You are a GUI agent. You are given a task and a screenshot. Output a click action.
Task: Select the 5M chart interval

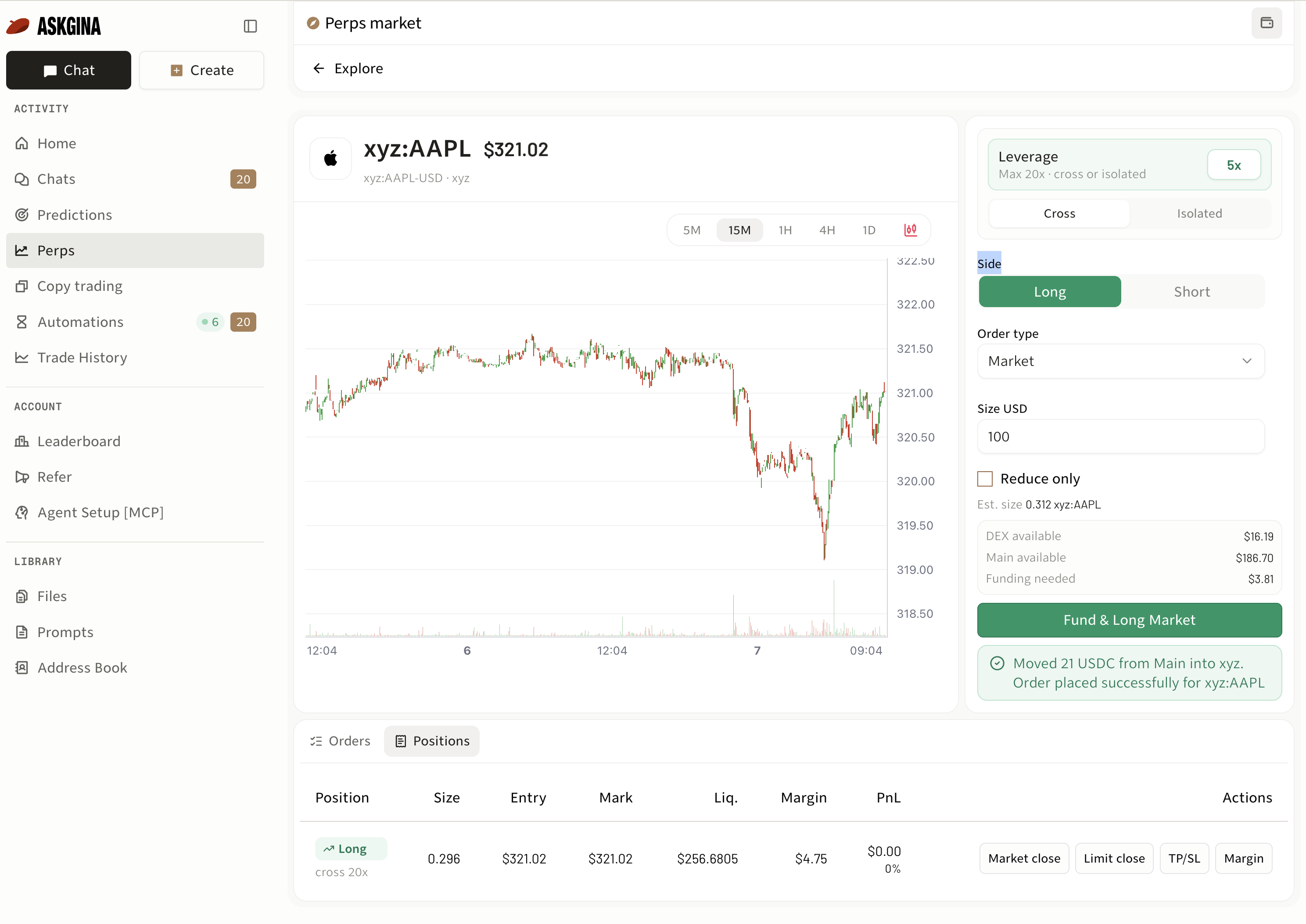[x=692, y=230]
